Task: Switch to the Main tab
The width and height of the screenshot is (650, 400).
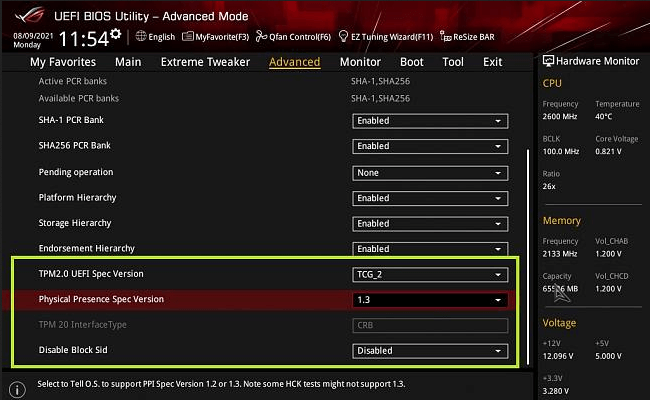Action: click(128, 62)
